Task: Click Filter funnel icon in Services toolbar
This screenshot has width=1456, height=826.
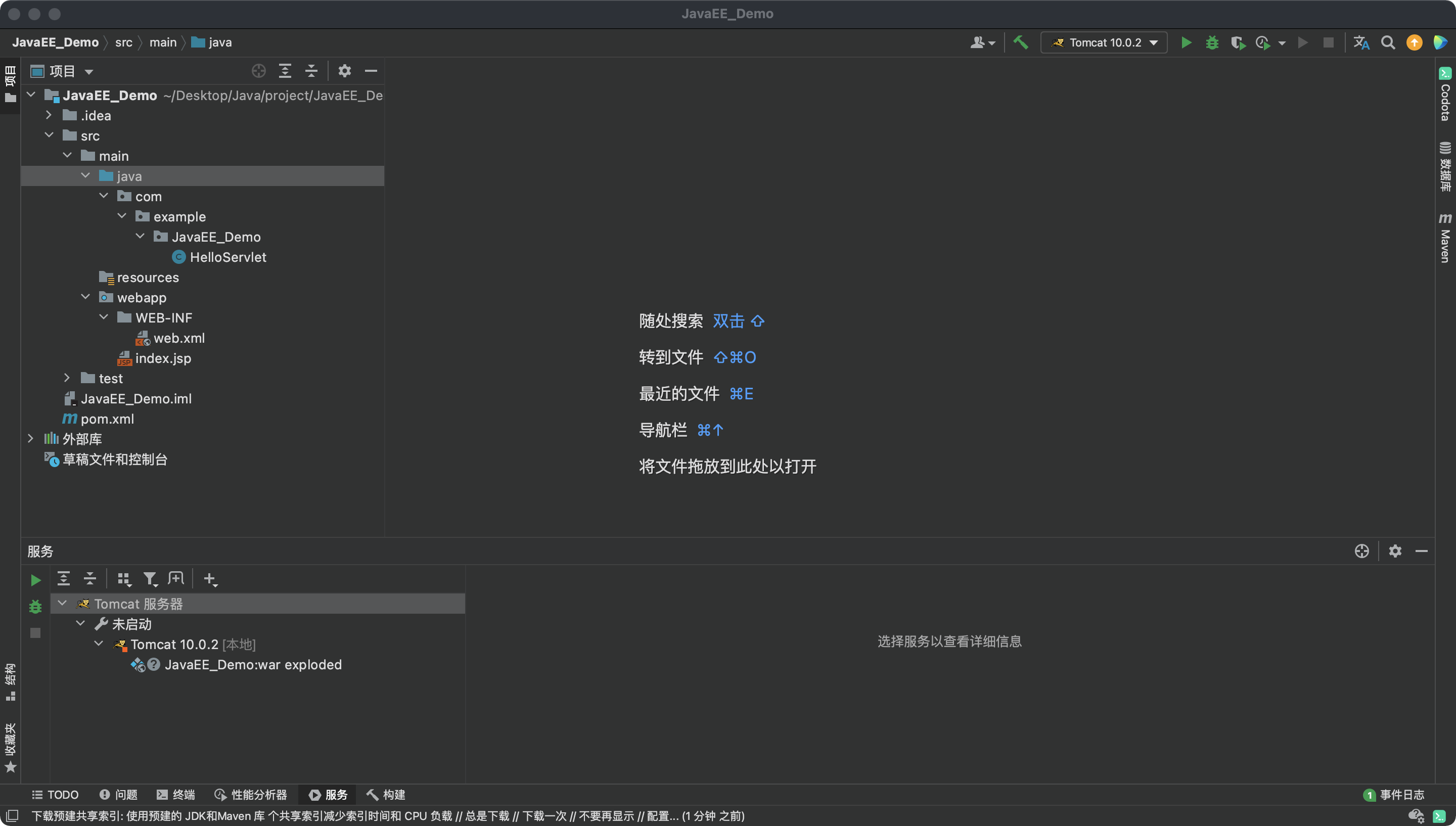Action: point(150,579)
